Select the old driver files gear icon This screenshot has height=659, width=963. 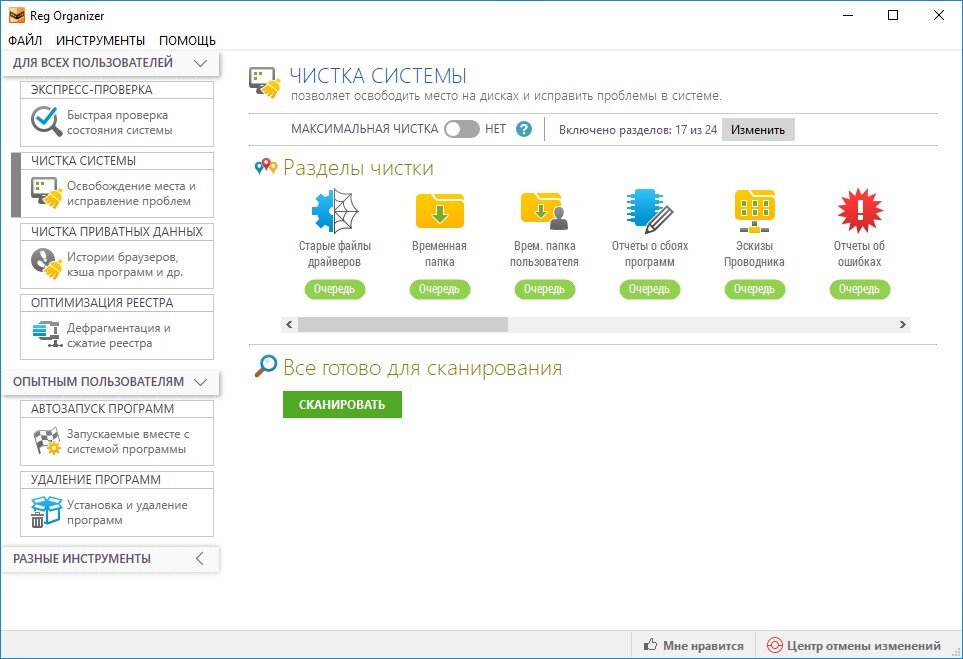point(335,211)
